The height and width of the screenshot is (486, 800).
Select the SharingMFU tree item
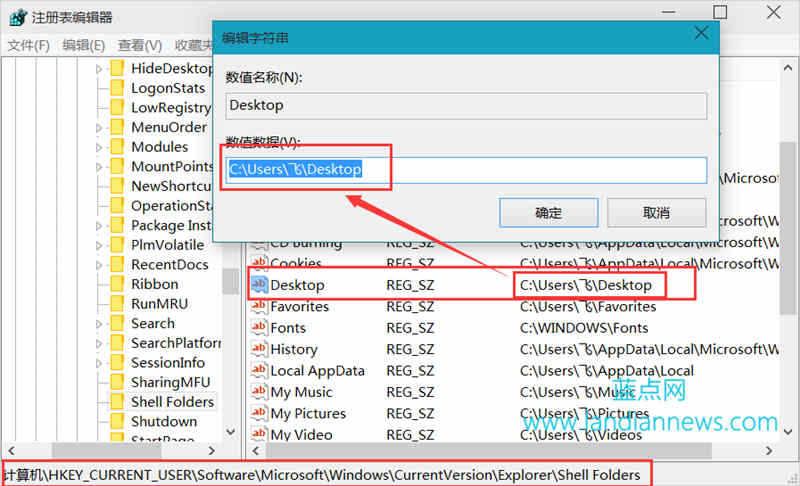(170, 382)
